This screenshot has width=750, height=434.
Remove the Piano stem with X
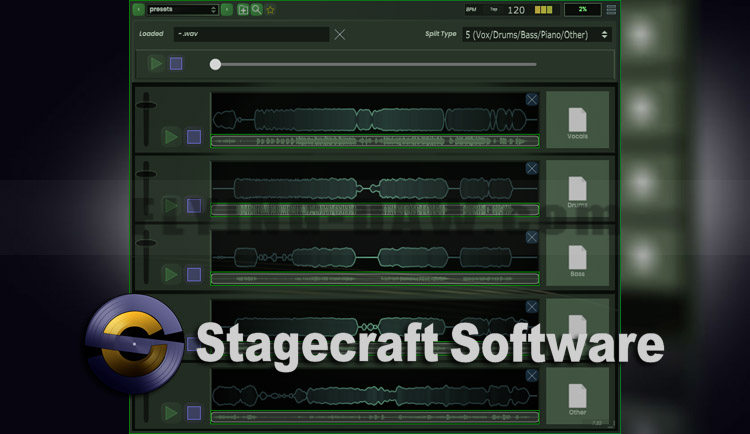tap(531, 306)
